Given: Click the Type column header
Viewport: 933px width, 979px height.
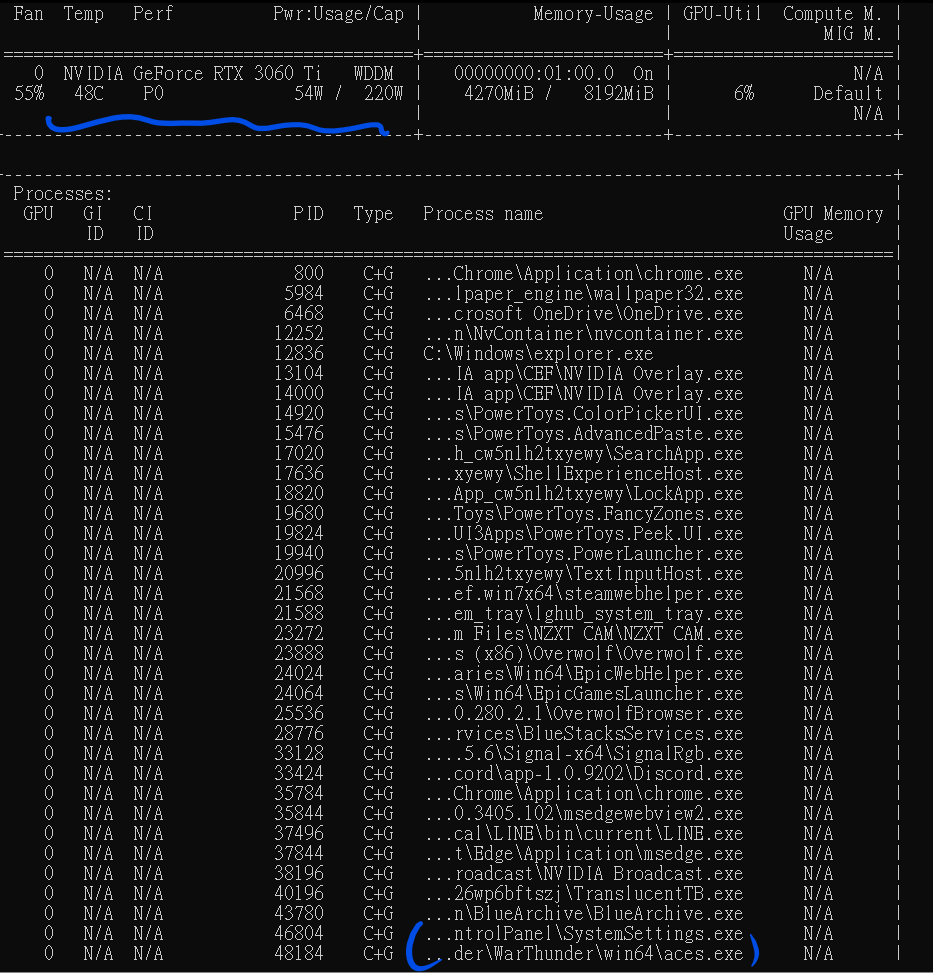Looking at the screenshot, I should pyautogui.click(x=373, y=214).
